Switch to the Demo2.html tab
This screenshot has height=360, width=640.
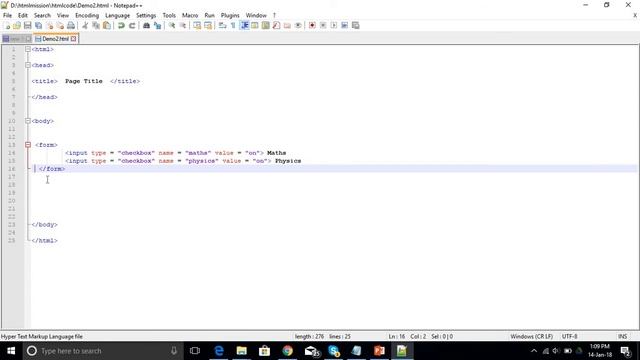[56, 39]
